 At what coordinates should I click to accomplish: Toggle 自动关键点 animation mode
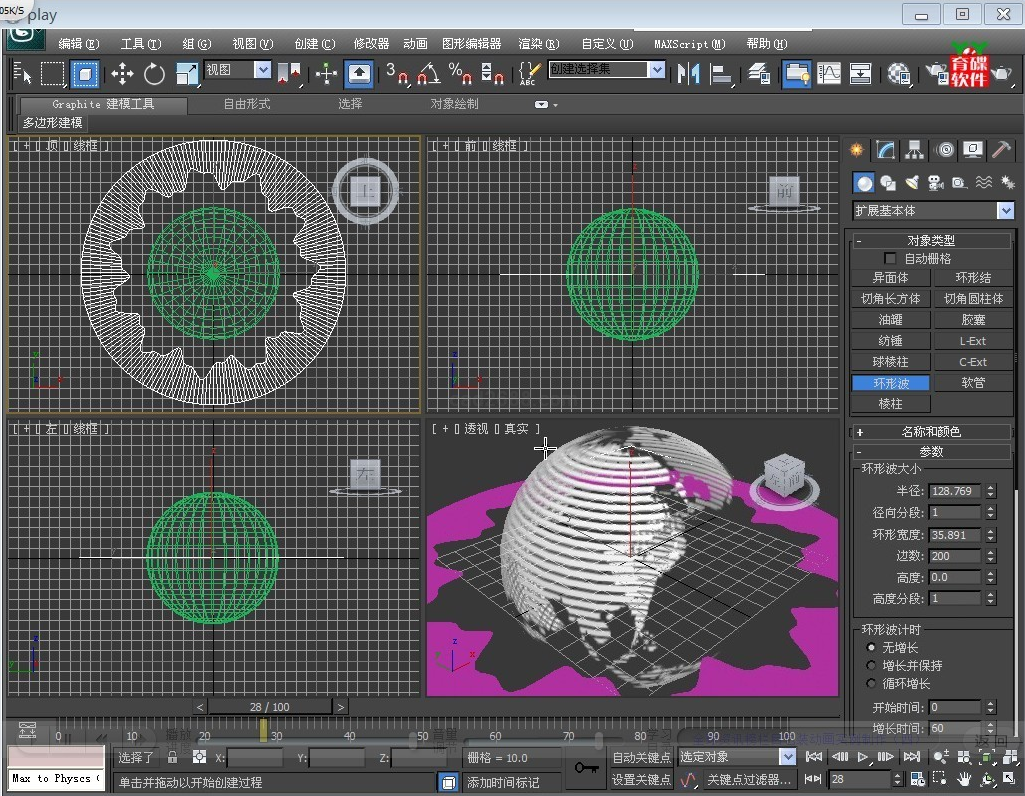tap(641, 758)
